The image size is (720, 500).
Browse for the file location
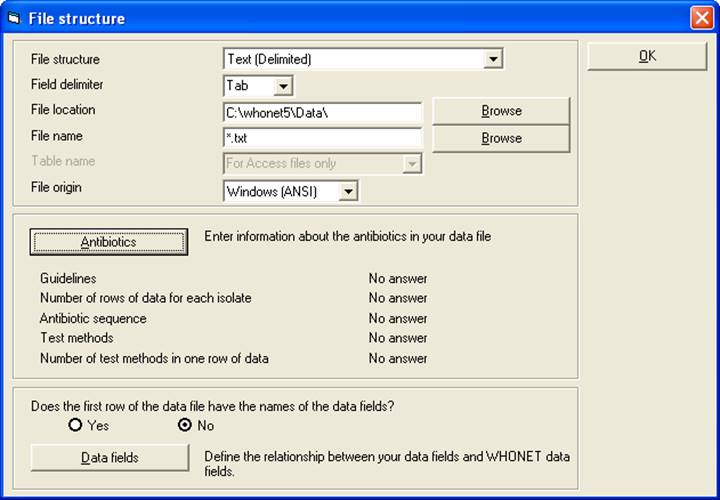(x=501, y=111)
